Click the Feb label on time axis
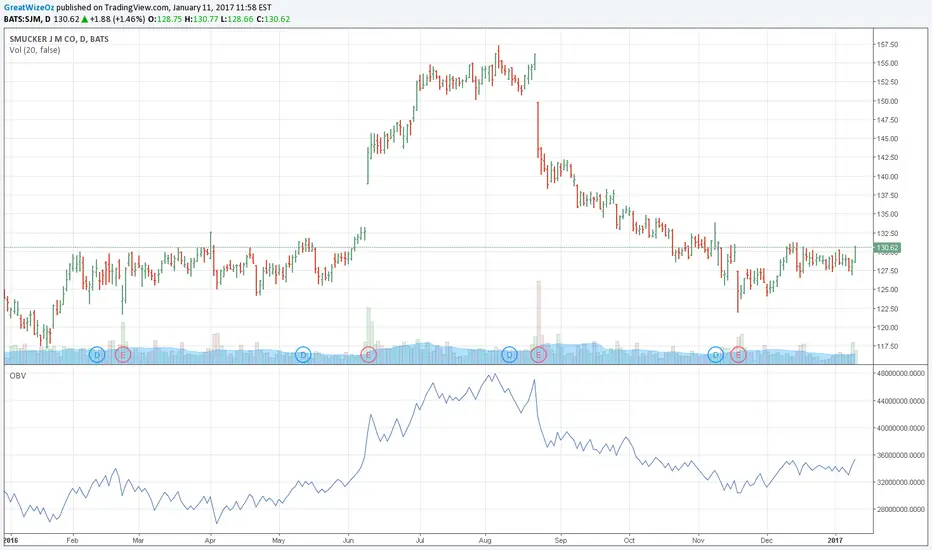 (x=73, y=540)
